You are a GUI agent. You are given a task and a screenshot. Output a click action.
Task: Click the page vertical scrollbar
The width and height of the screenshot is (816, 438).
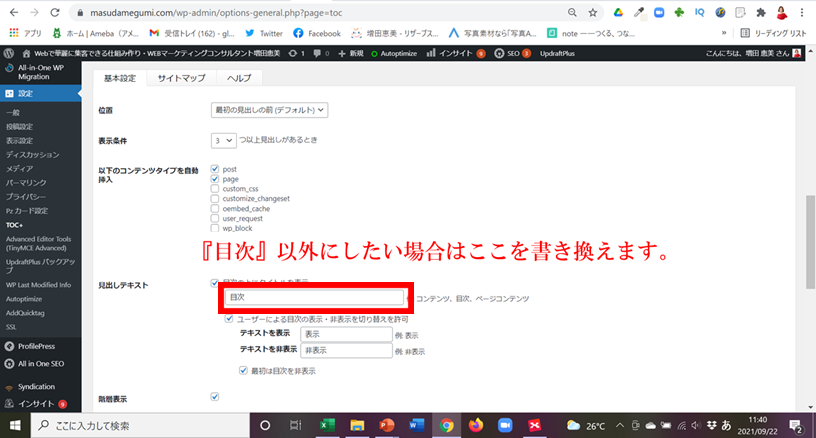tap(810, 241)
